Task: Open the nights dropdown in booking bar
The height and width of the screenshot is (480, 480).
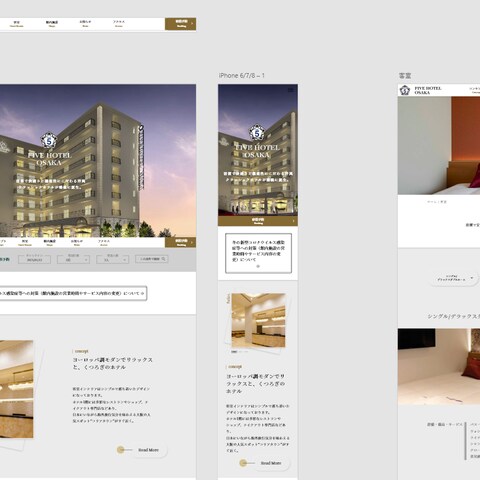Action: tap(73, 259)
